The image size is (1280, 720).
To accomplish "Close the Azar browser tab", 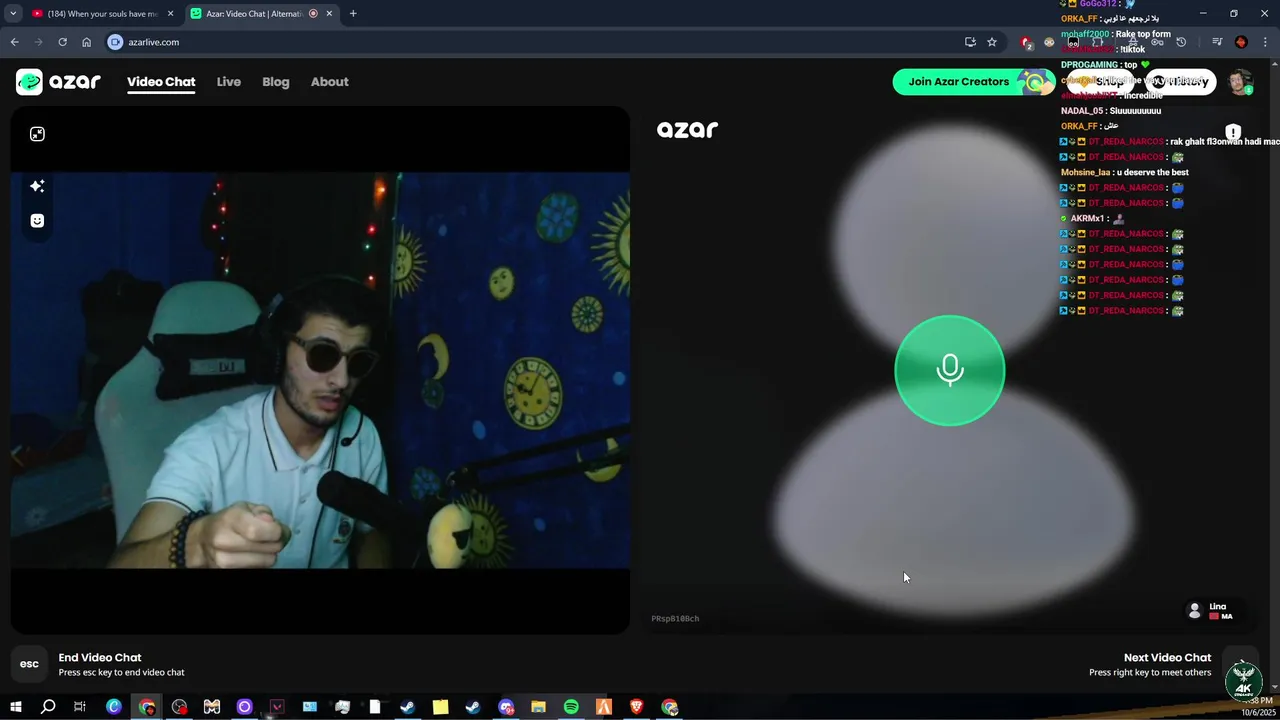I will coord(329,14).
